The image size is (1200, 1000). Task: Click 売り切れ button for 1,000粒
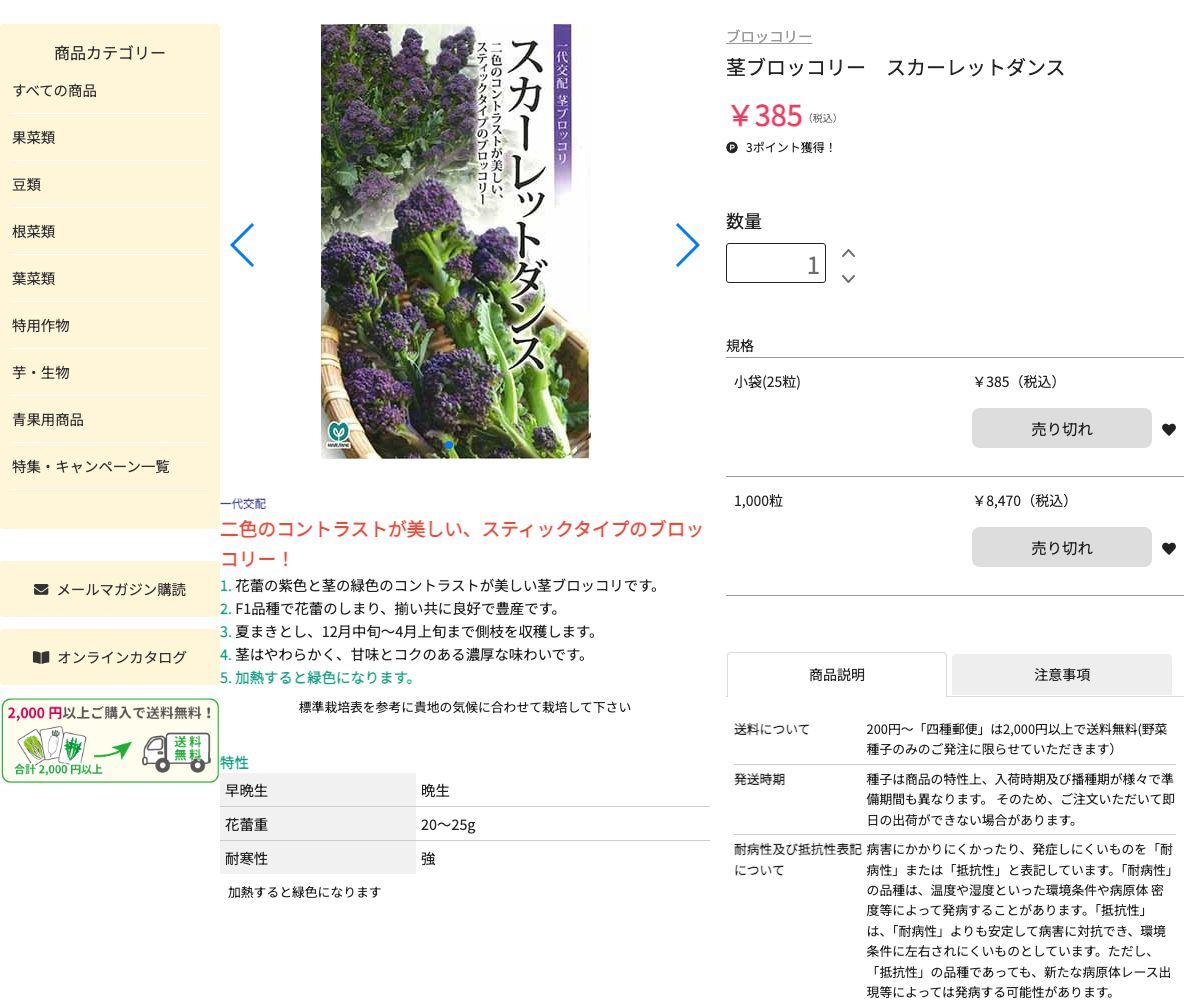(x=1061, y=548)
